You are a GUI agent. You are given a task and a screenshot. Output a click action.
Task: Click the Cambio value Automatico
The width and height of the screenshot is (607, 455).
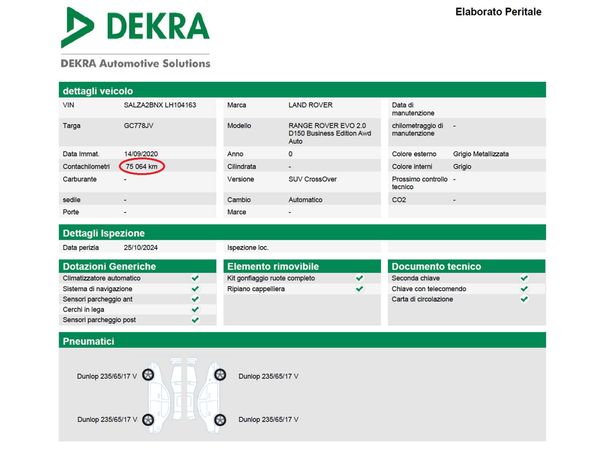(305, 200)
